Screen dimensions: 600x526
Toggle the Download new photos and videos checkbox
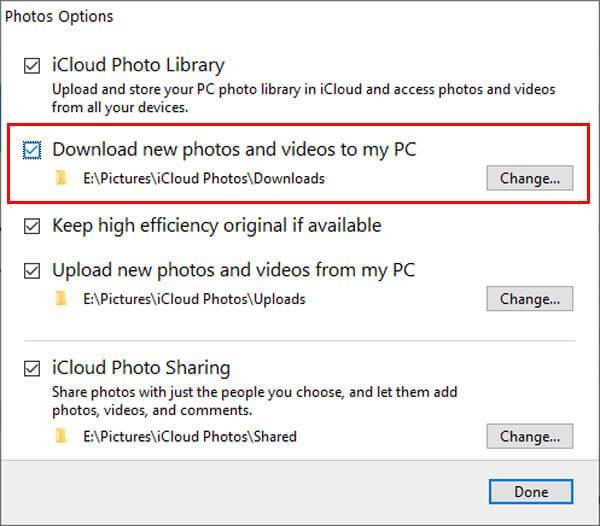pos(33,150)
